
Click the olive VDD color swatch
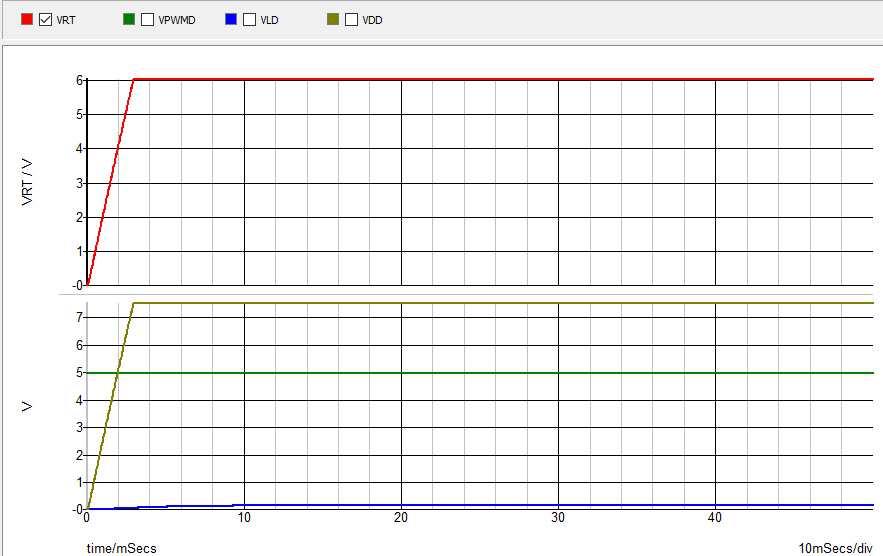pos(333,20)
